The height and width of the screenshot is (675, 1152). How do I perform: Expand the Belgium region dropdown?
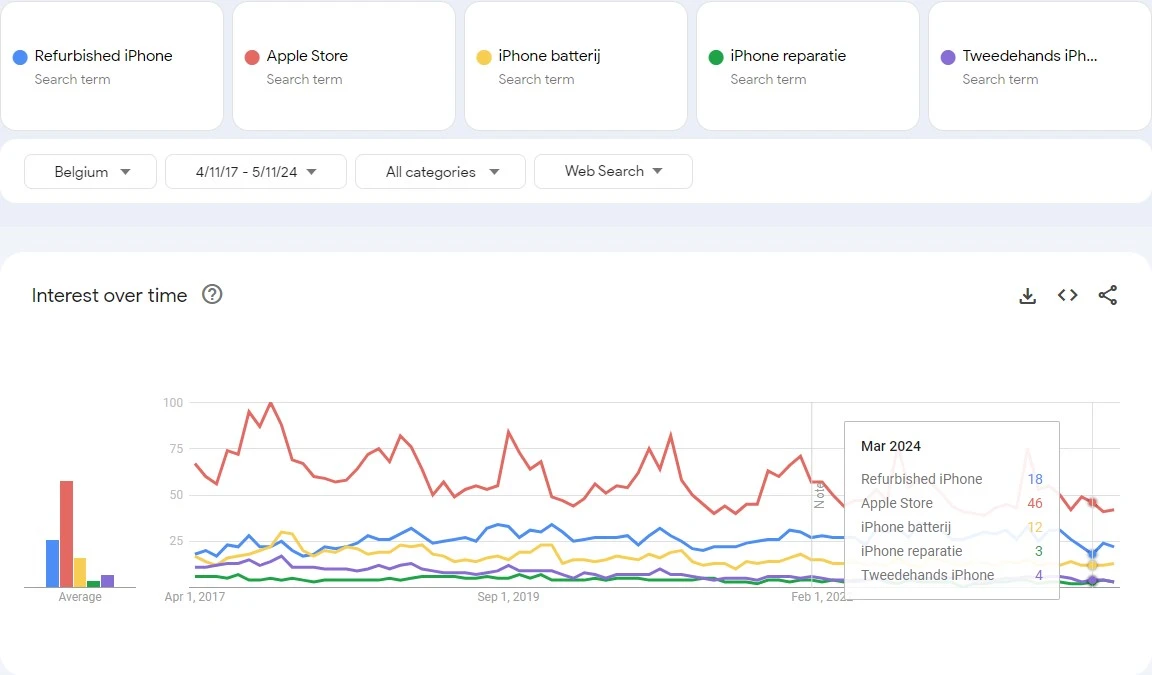click(x=91, y=172)
